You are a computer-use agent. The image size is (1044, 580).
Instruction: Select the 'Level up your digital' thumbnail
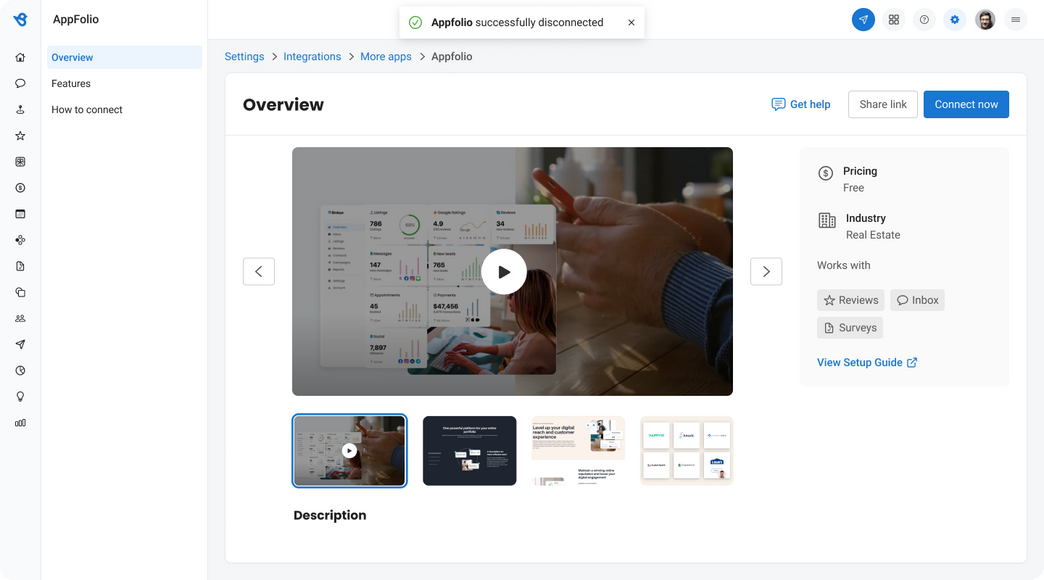point(578,451)
